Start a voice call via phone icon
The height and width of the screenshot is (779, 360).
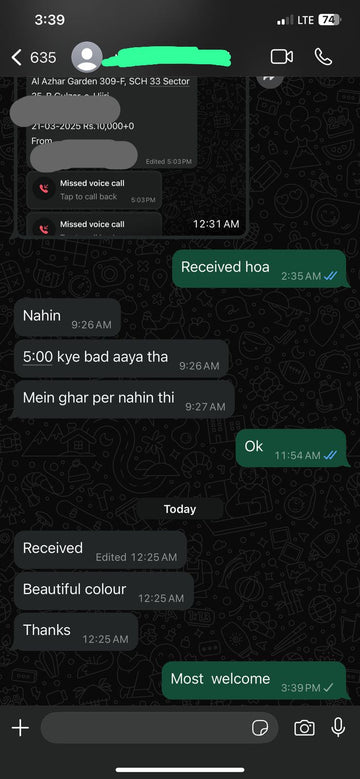pos(323,57)
